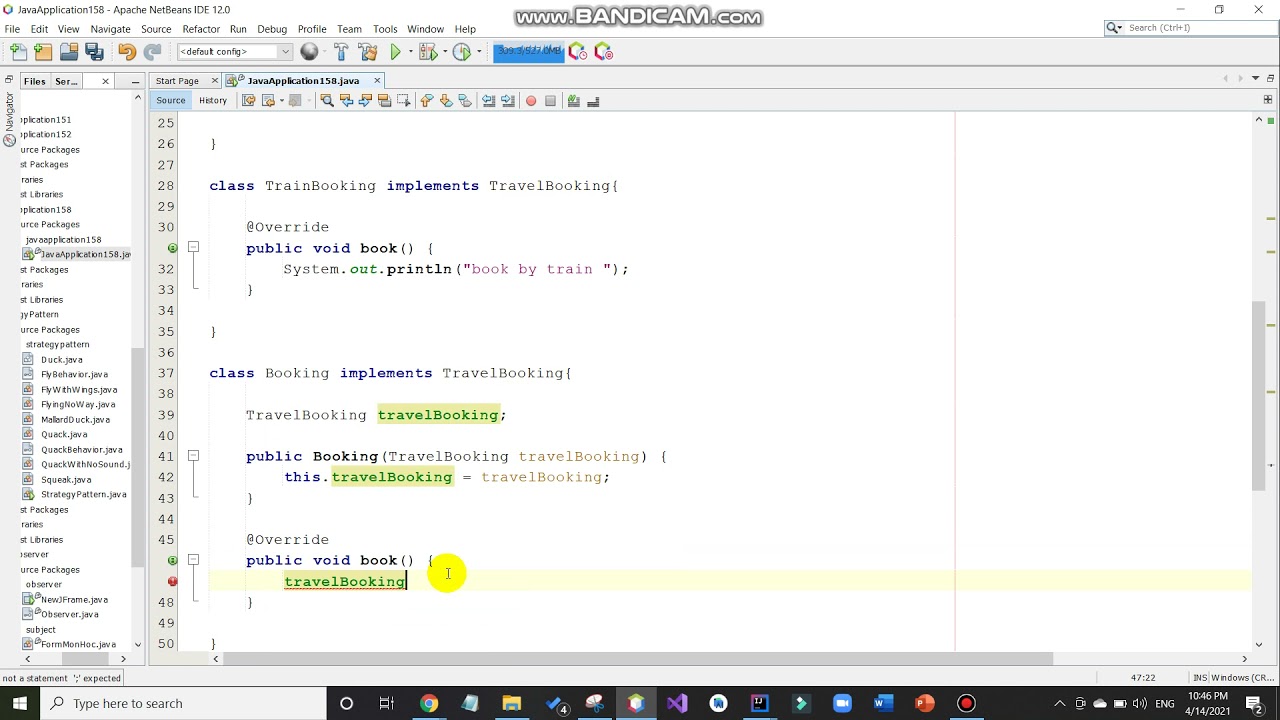Close the JavaApplication158.java tab
This screenshot has width=1280, height=720.
click(x=377, y=80)
